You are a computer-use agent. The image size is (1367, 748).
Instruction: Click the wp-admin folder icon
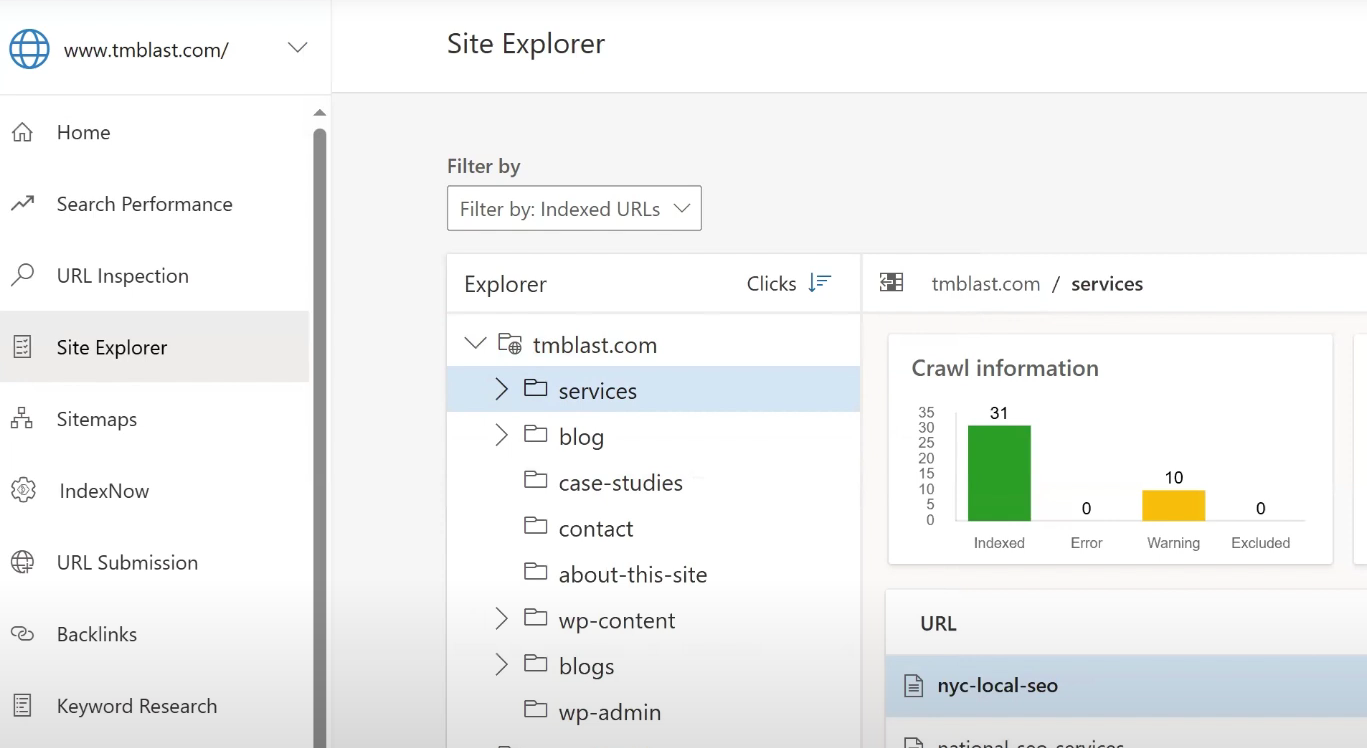tap(536, 710)
